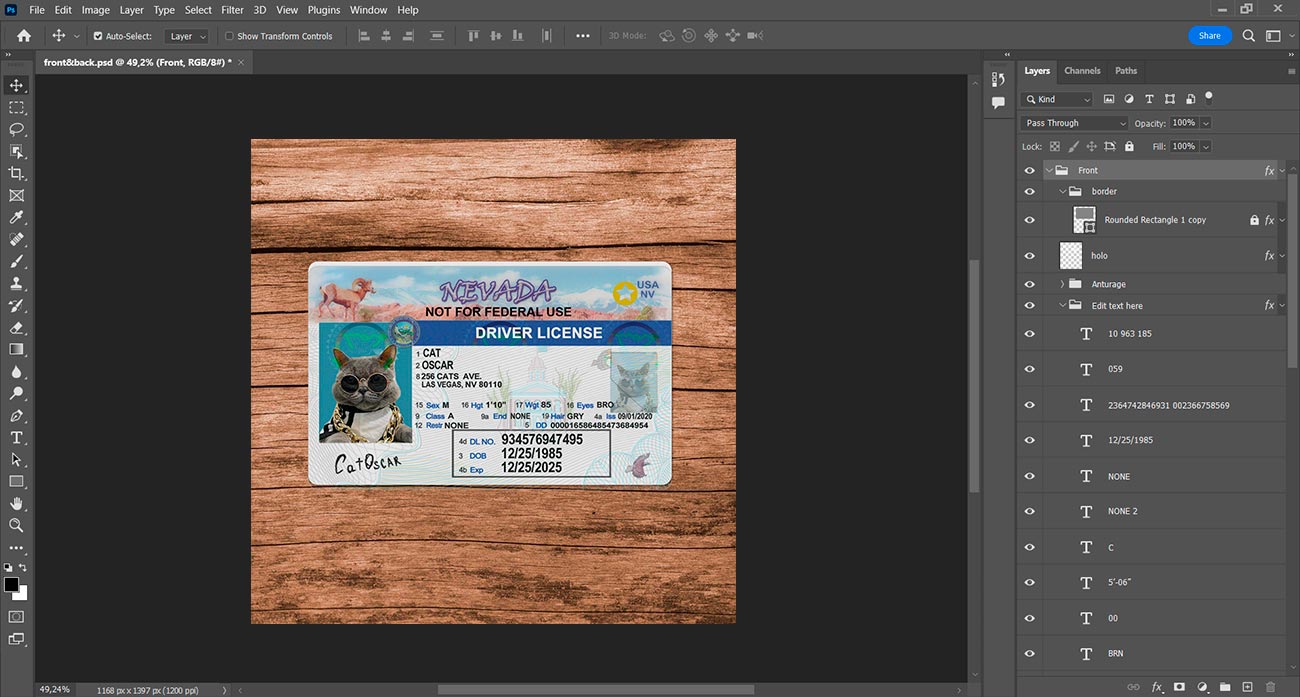Click the layer effects fx button at bottom
Screen dimensions: 1300x697
[1157, 687]
